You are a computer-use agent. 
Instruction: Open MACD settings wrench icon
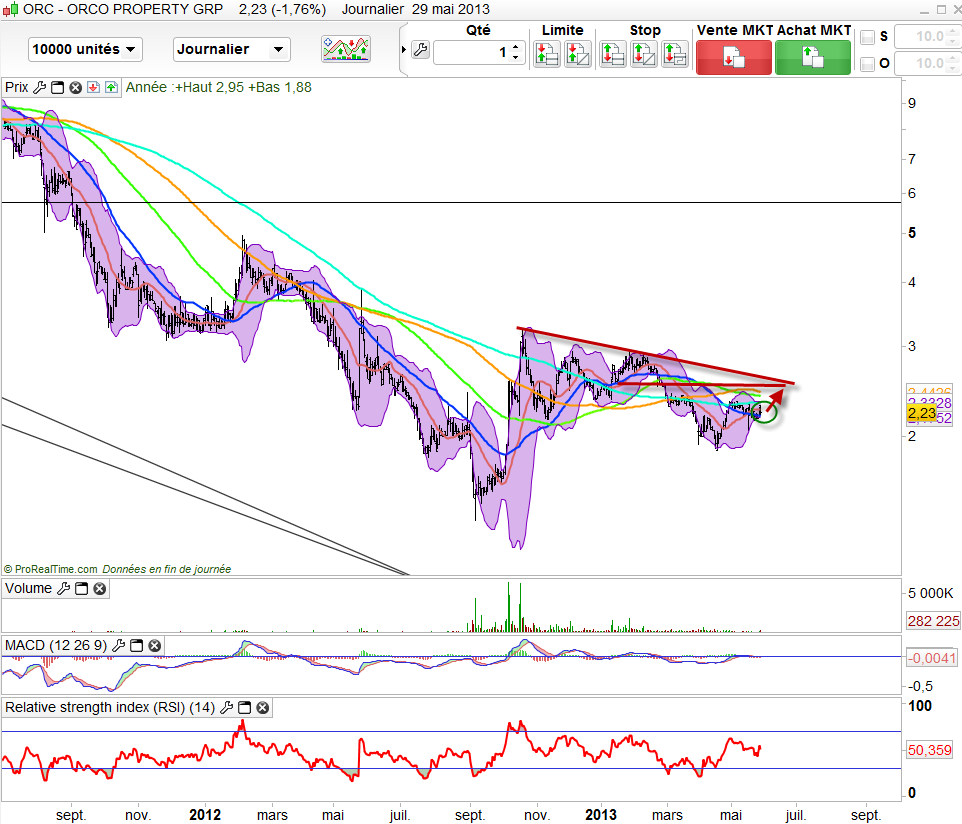coord(119,645)
